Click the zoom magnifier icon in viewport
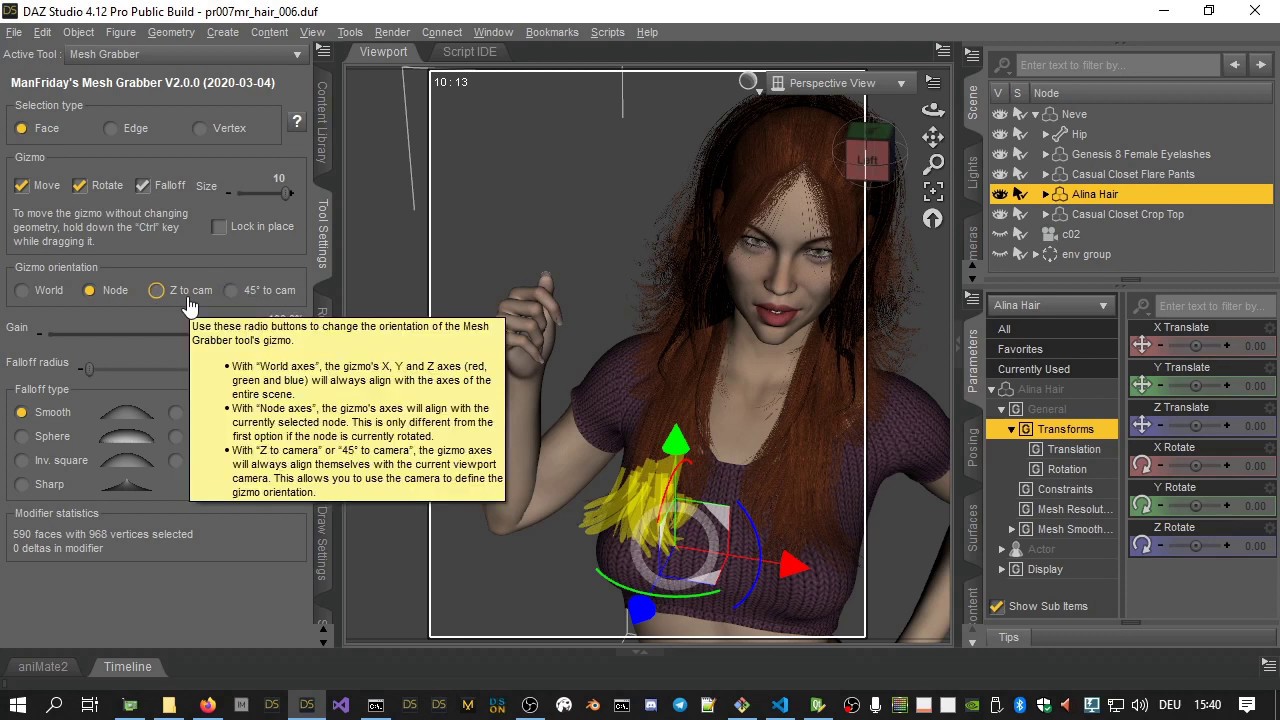 (933, 163)
